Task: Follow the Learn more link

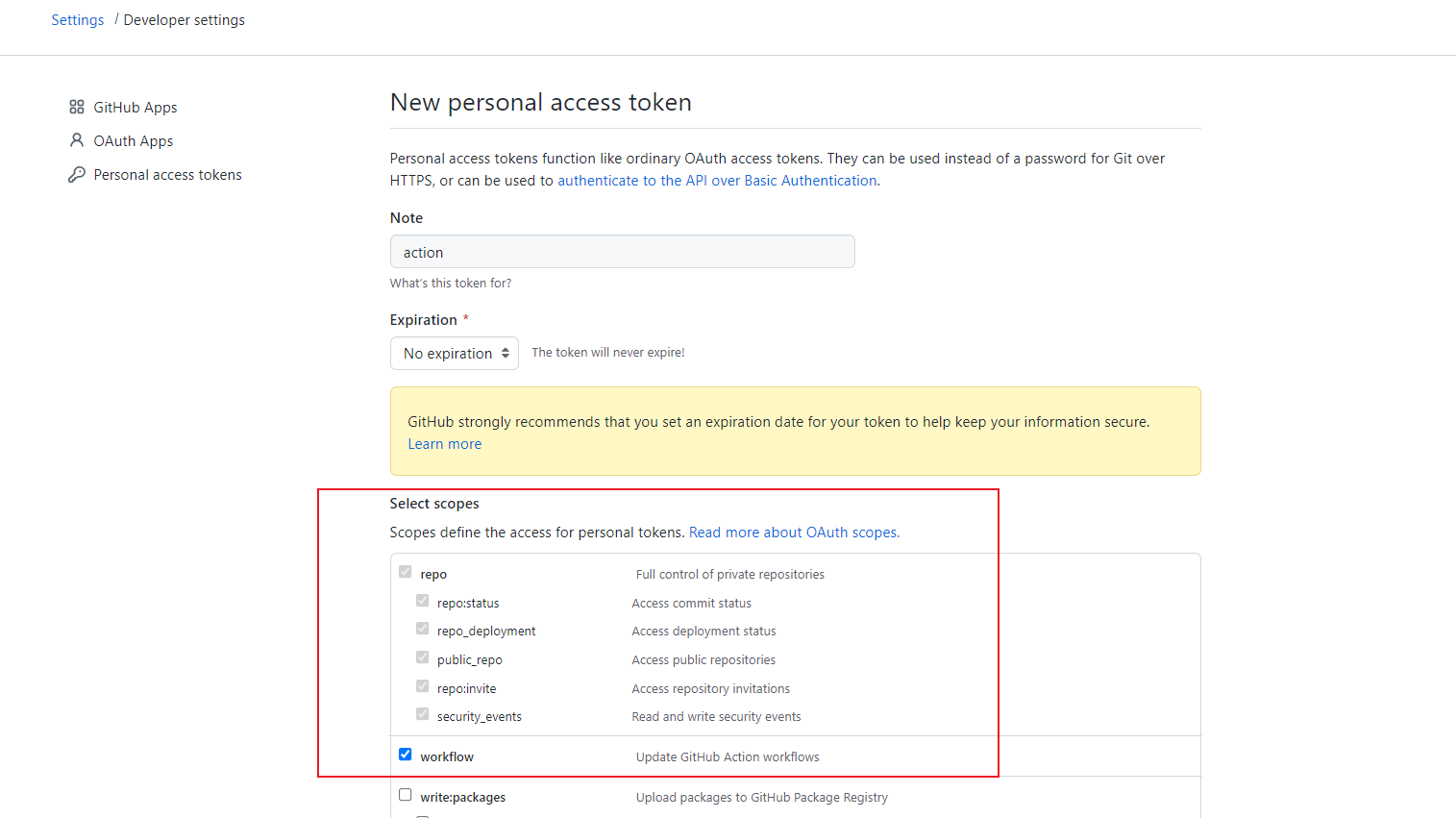Action: pyautogui.click(x=445, y=444)
